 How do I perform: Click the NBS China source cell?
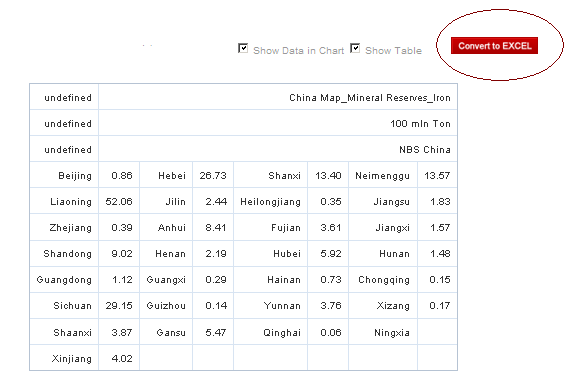pyautogui.click(x=278, y=149)
